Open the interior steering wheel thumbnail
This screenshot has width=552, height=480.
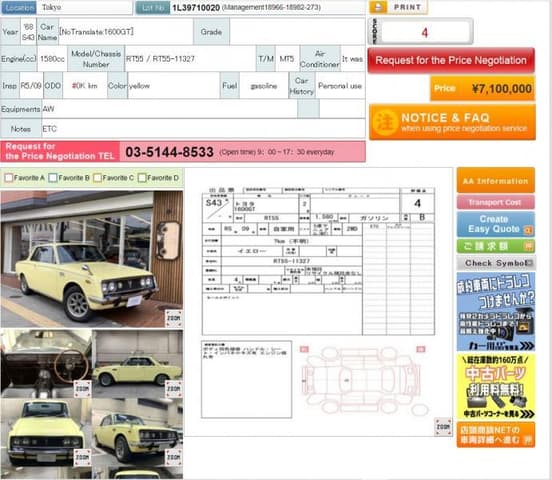tap(46, 363)
